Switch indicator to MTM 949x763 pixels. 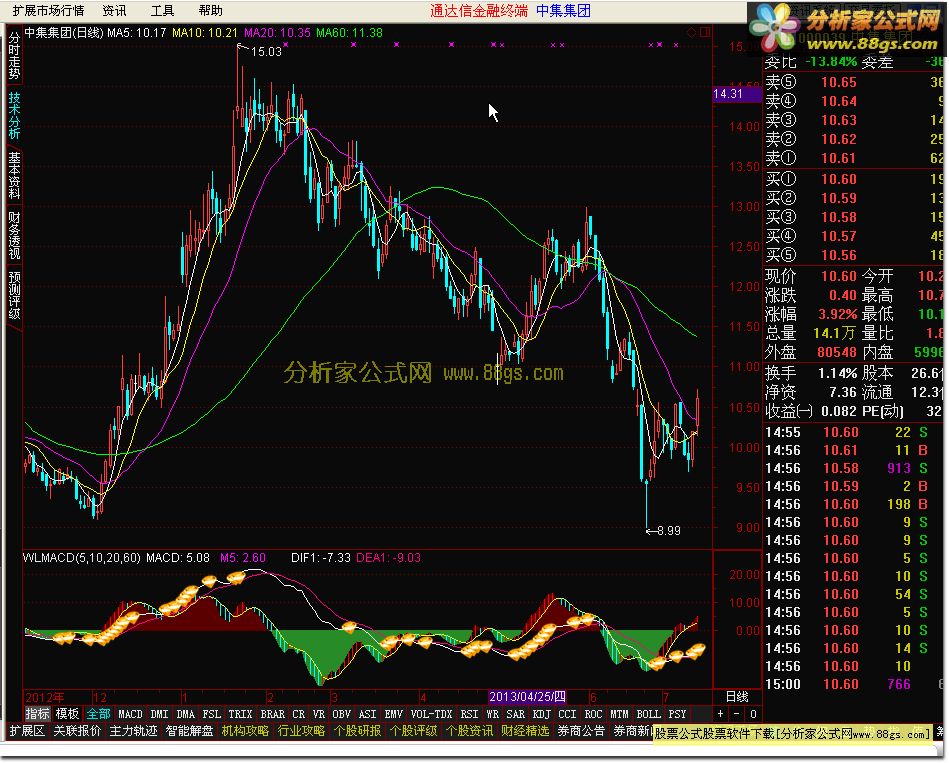619,714
